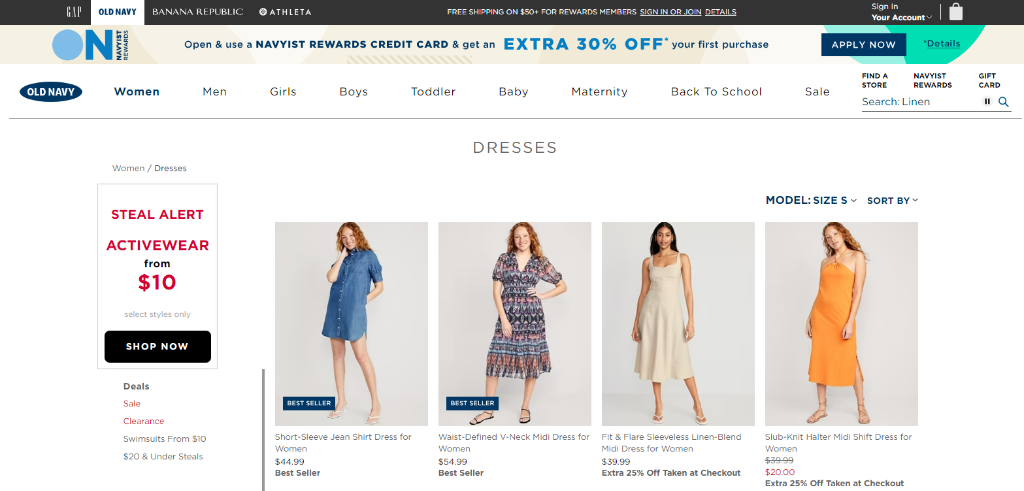Click the Steal Alert Activewear promo heading
Viewport: 1024px width, 491px height.
coord(157,230)
